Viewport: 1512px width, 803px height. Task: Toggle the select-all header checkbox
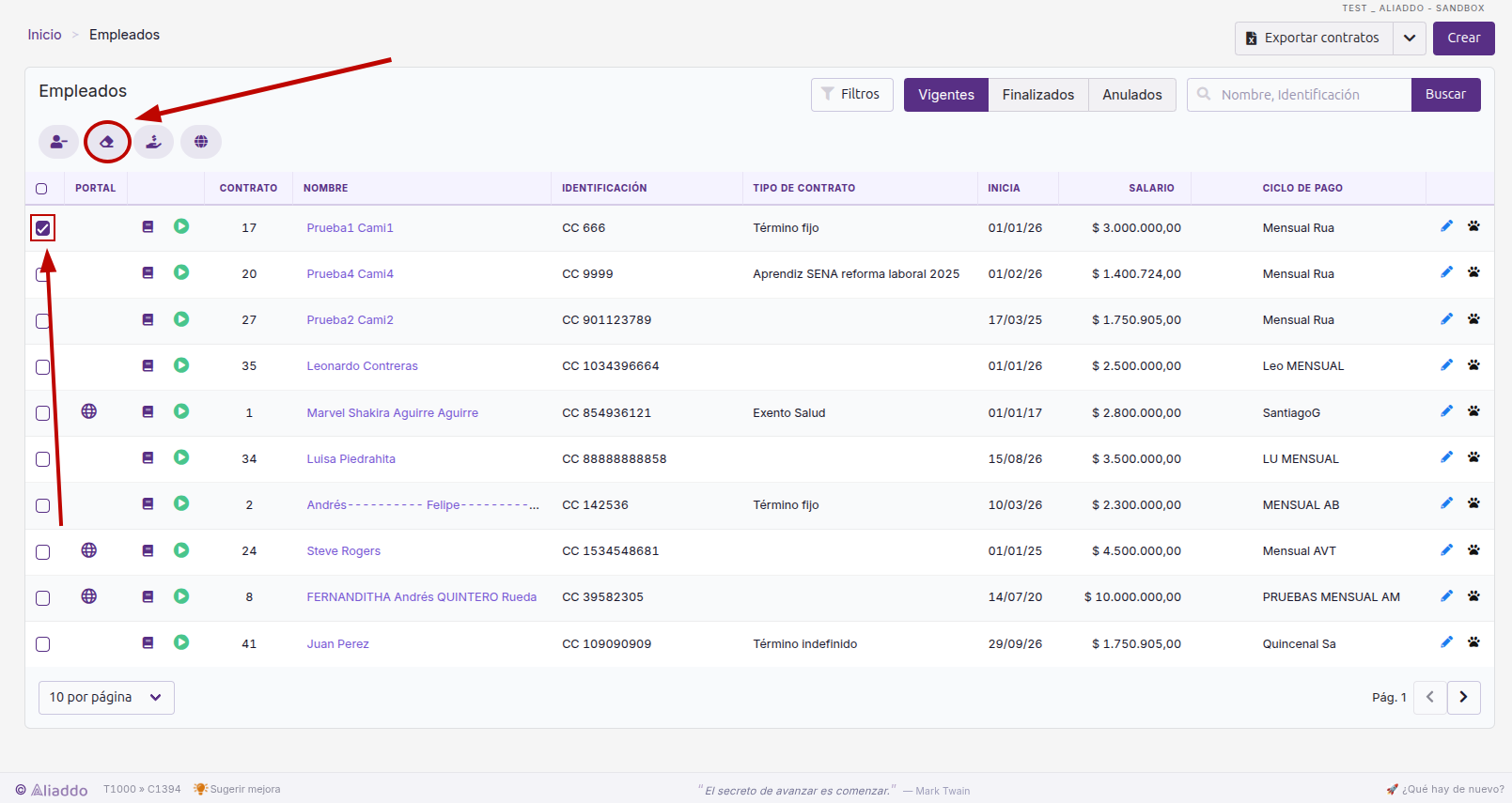pos(41,189)
